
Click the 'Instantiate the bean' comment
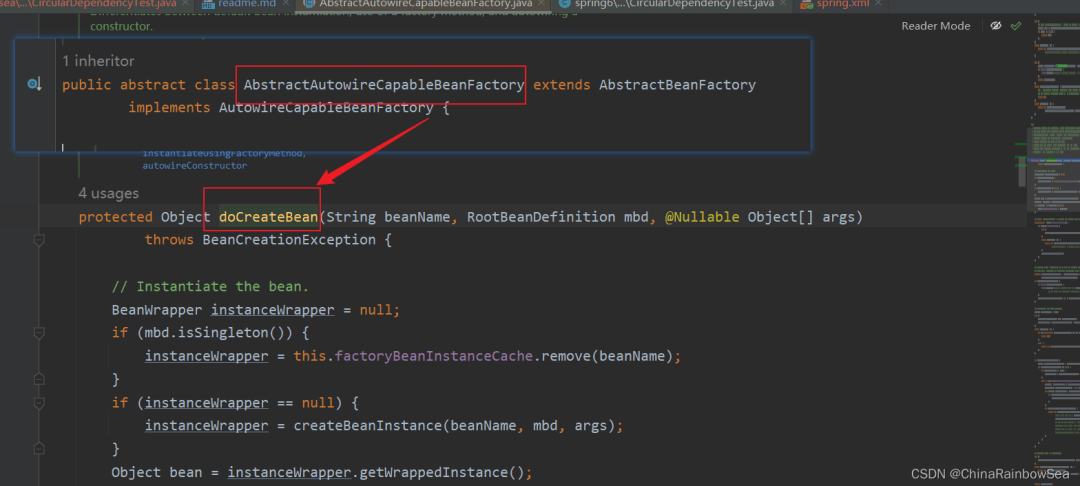tap(210, 286)
